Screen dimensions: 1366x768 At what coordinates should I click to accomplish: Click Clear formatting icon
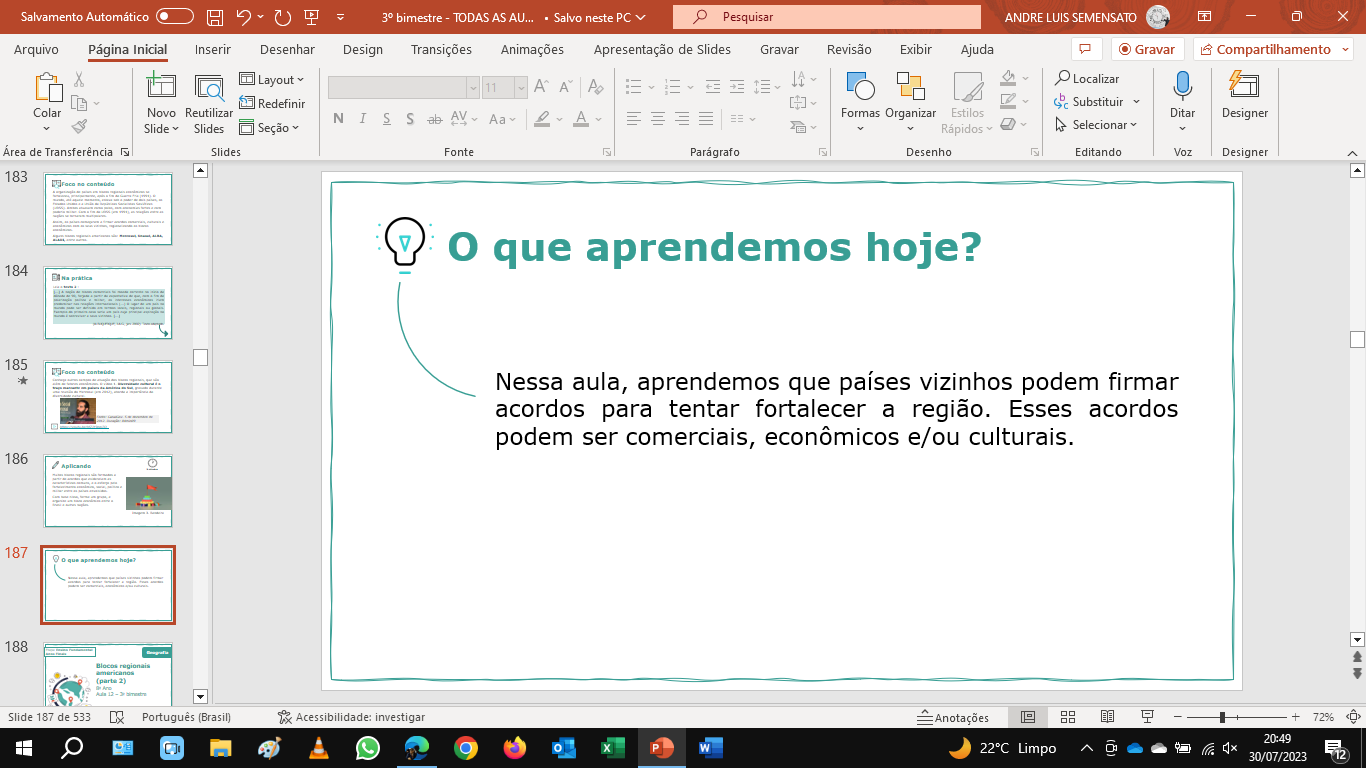[x=594, y=88]
